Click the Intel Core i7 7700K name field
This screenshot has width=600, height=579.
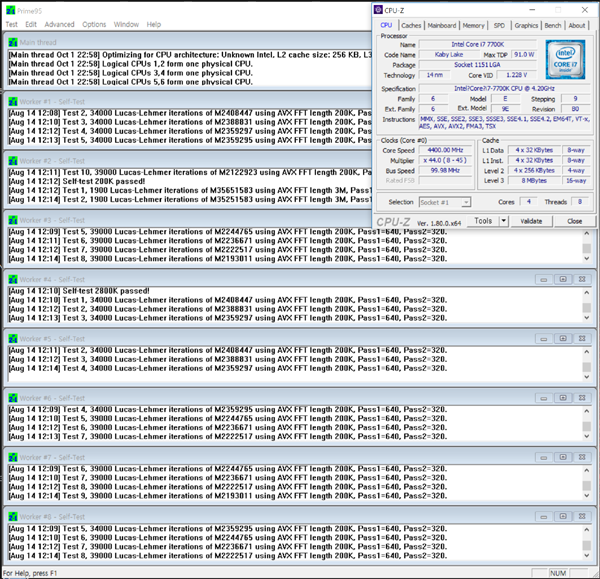[478, 44]
